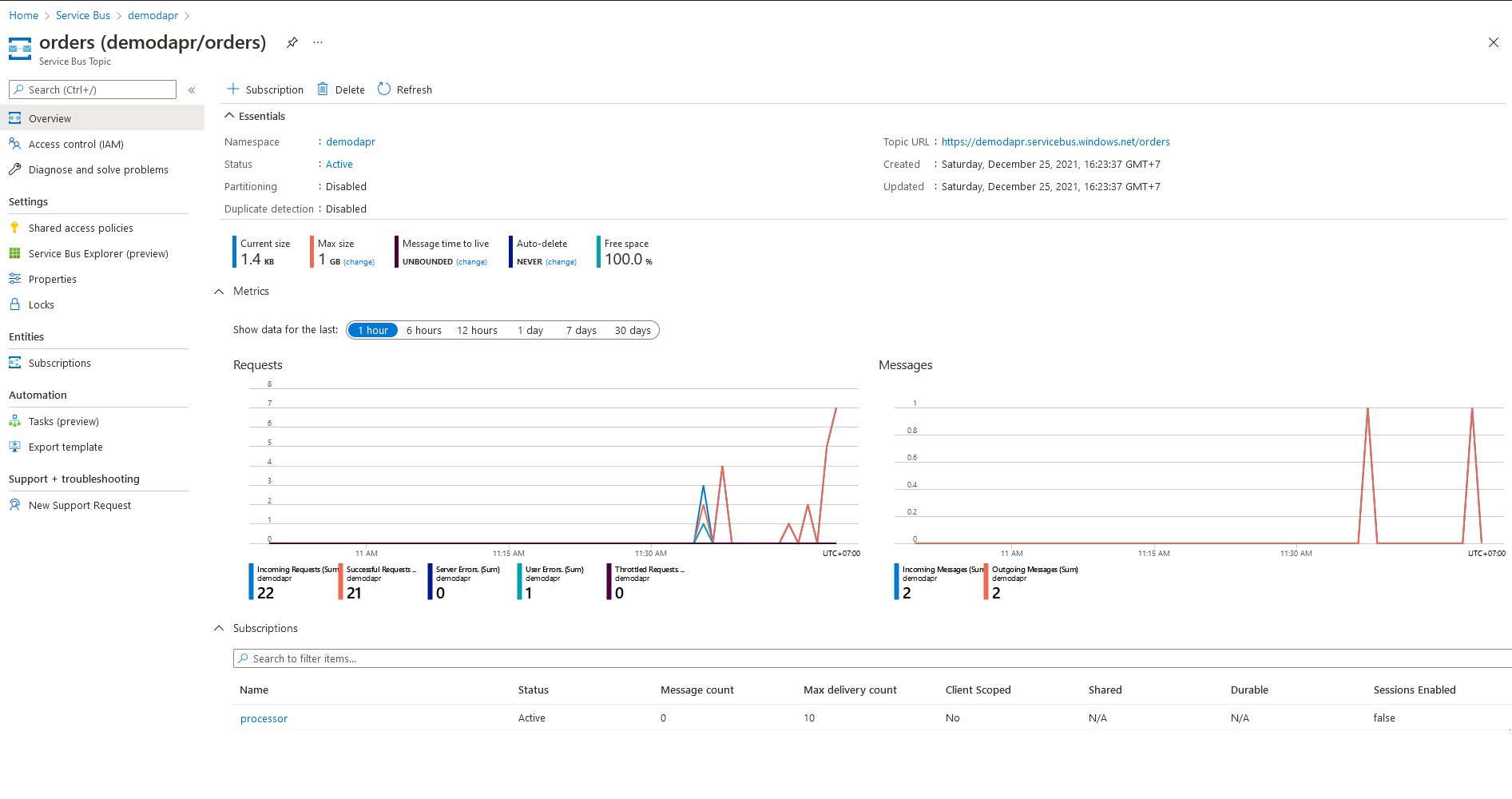
Task: Click the Message count column header
Action: [697, 690]
